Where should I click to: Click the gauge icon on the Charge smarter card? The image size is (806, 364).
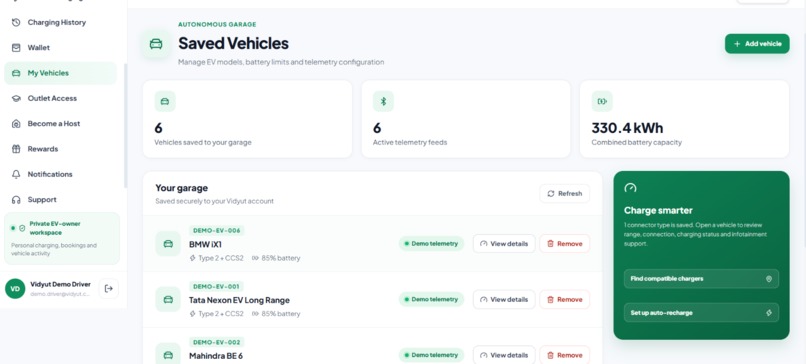630,188
